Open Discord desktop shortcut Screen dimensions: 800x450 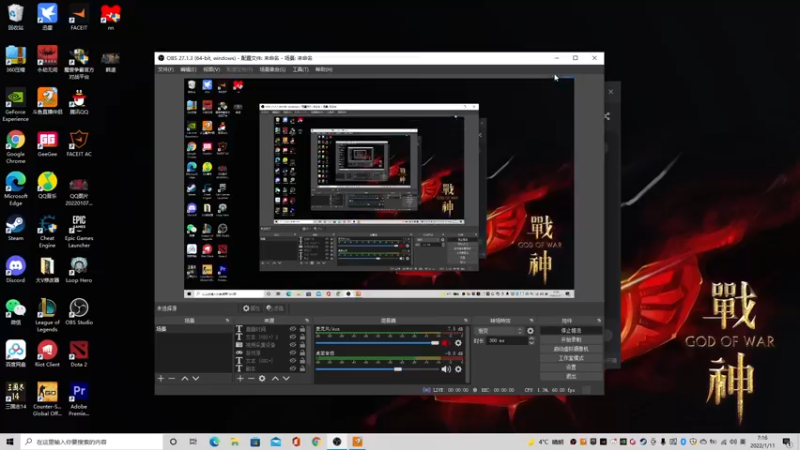15,270
